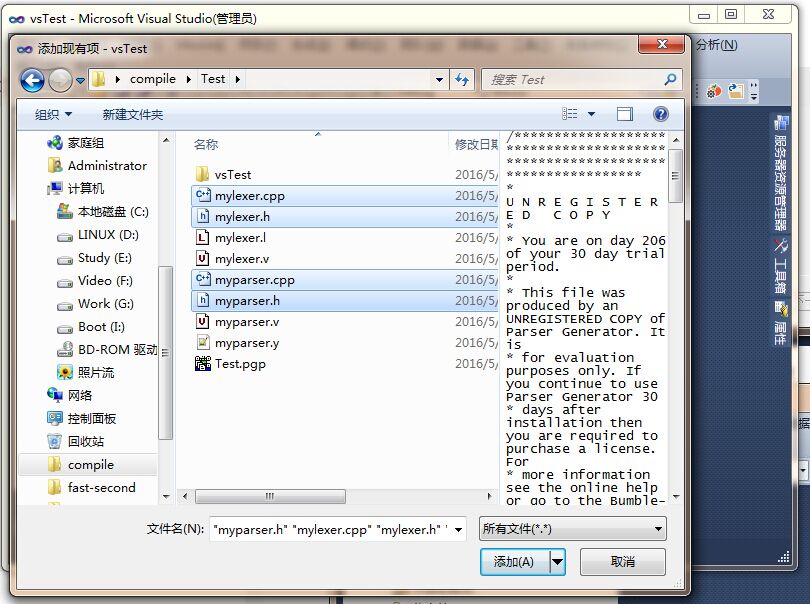This screenshot has width=810, height=604.
Task: Click the refresh button next to address bar
Action: (462, 80)
